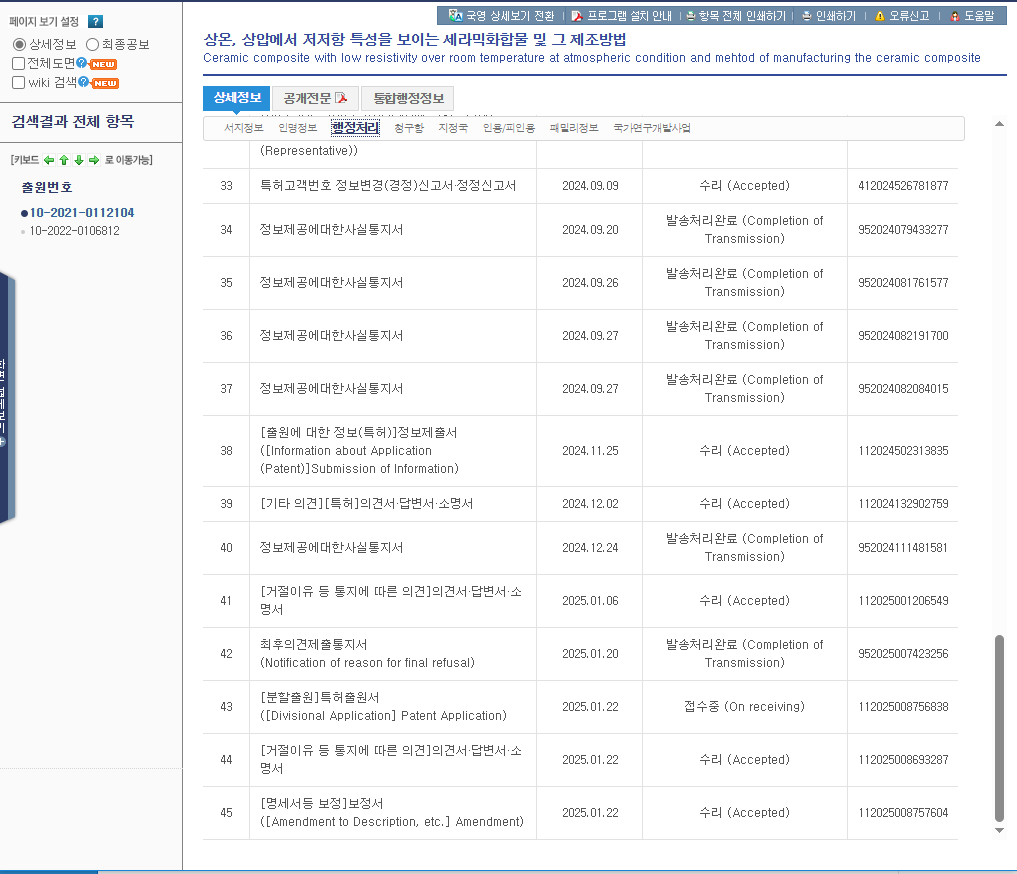Enable the wiki 검색 checkbox
Image resolution: width=1017 pixels, height=874 pixels.
(18, 82)
